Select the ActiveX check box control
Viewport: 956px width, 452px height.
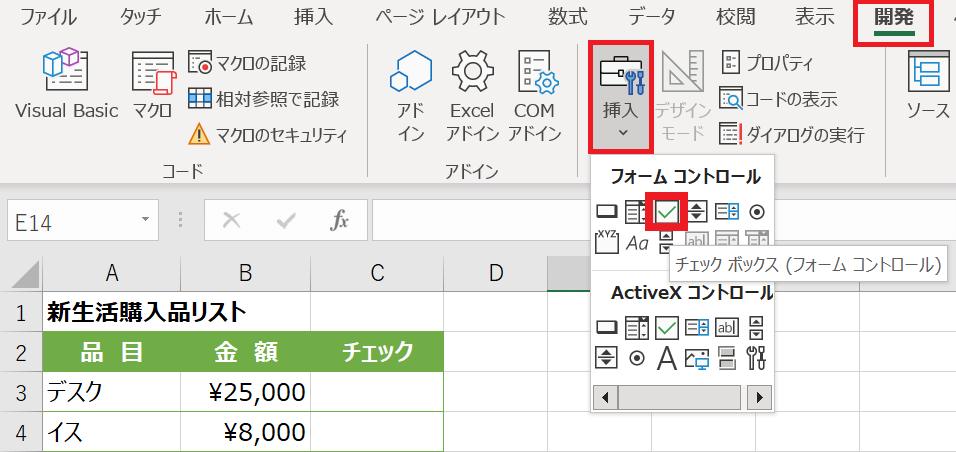pos(667,326)
